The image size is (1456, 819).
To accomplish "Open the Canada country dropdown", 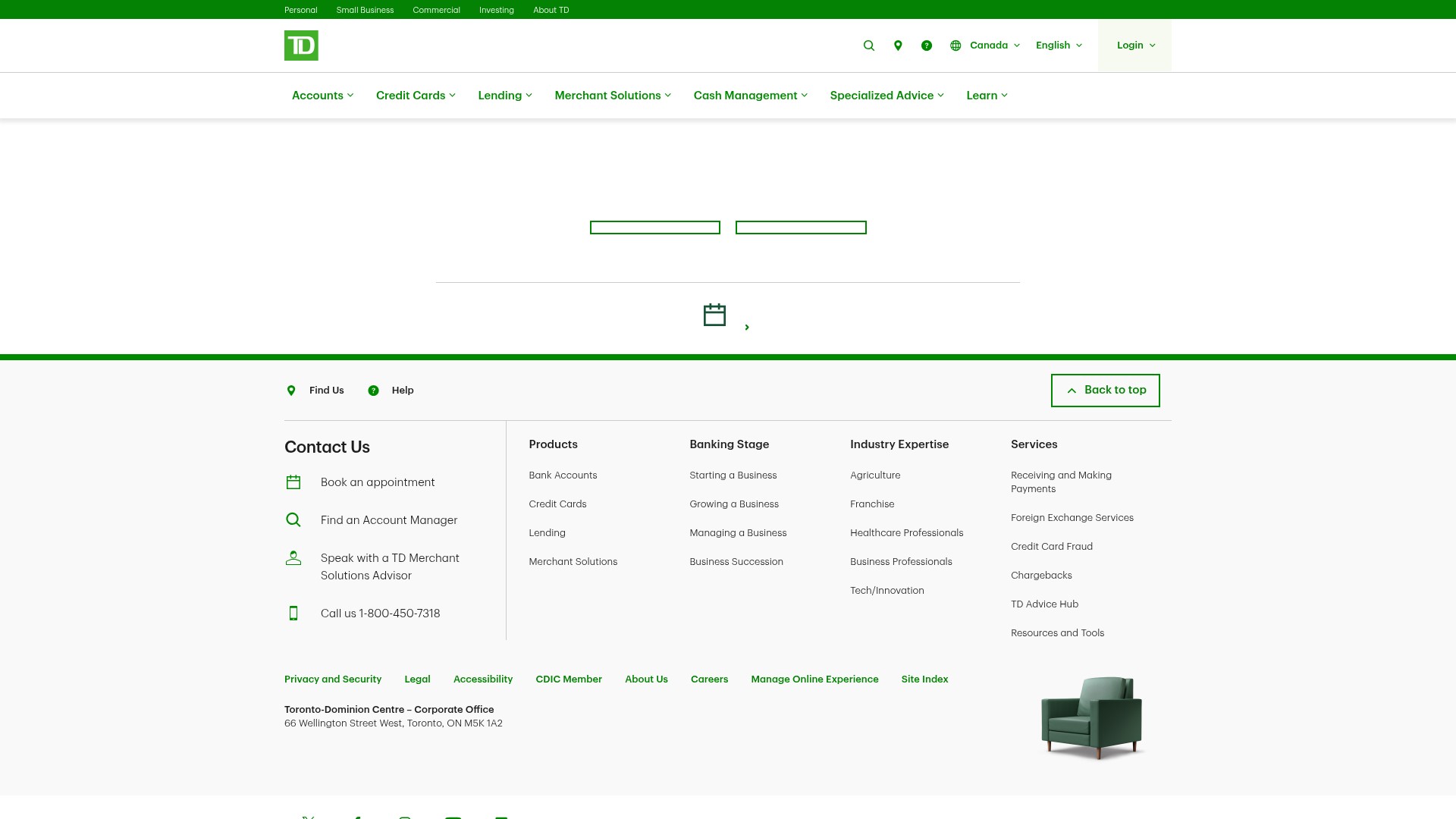I will coord(995,45).
